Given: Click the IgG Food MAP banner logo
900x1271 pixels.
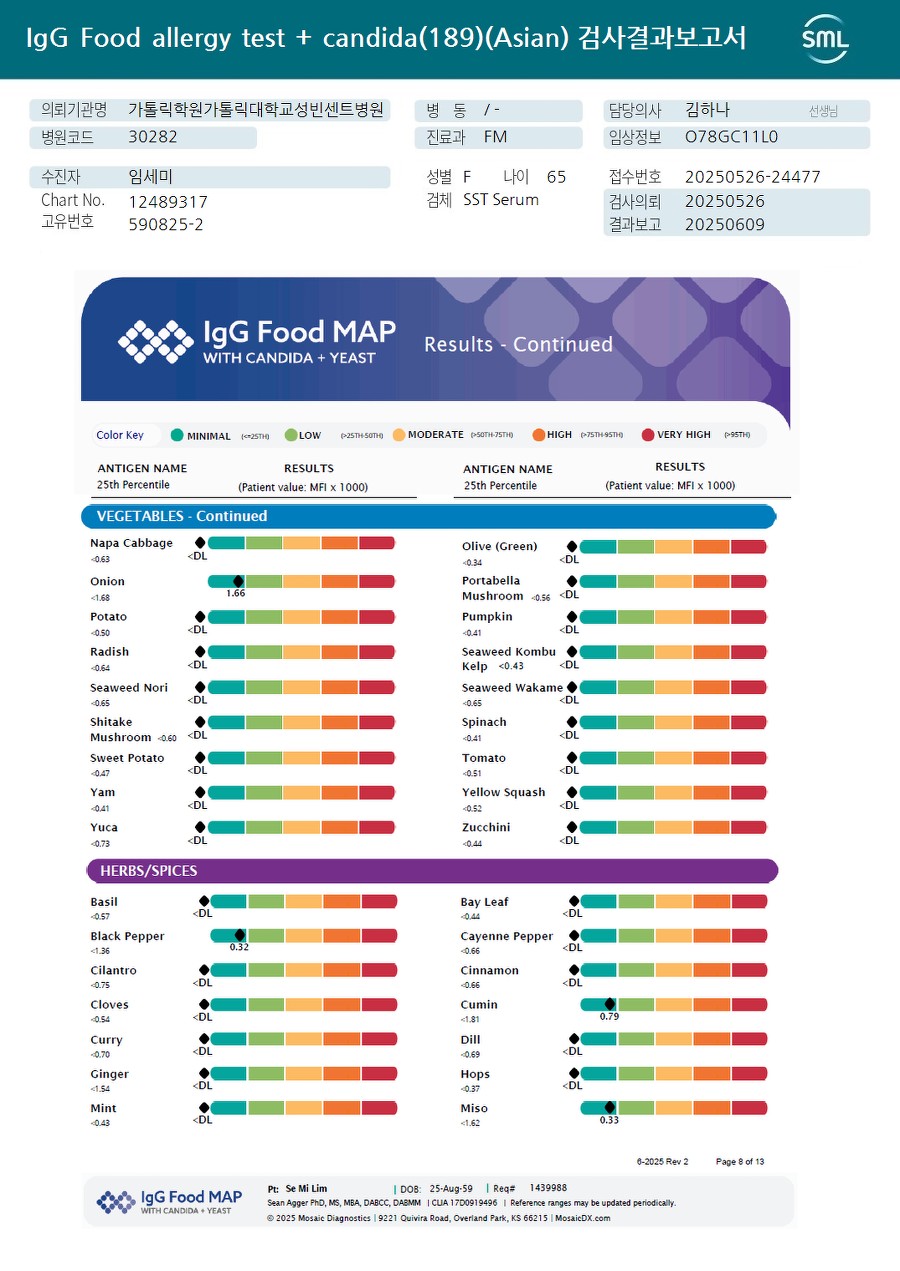Looking at the screenshot, I should point(257,341).
